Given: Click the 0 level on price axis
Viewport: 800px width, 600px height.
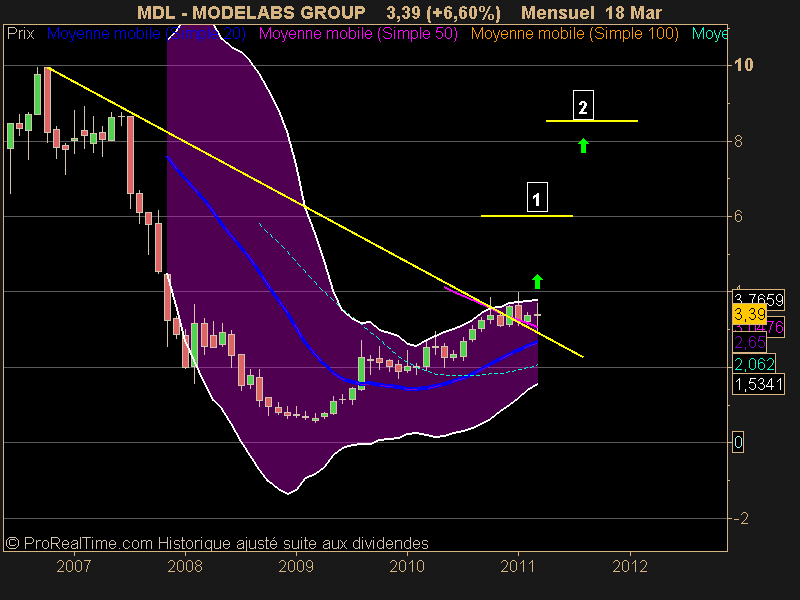Looking at the screenshot, I should (738, 442).
